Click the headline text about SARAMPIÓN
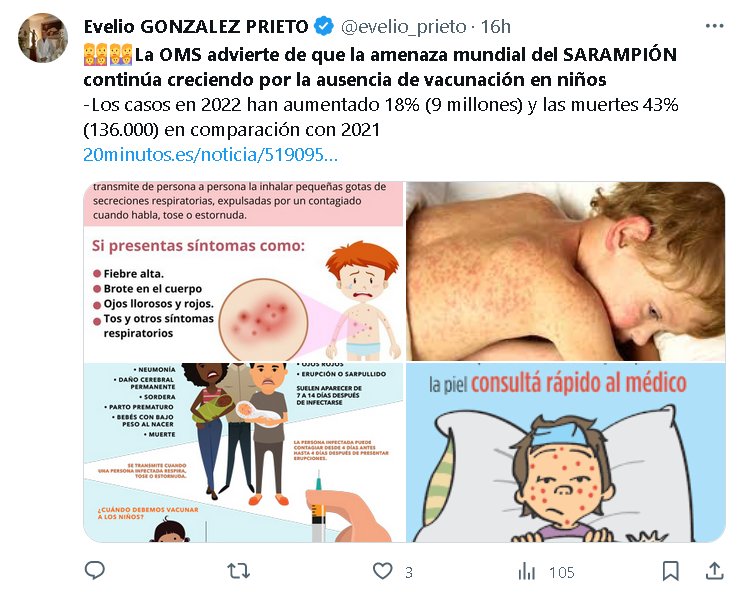 (x=380, y=67)
